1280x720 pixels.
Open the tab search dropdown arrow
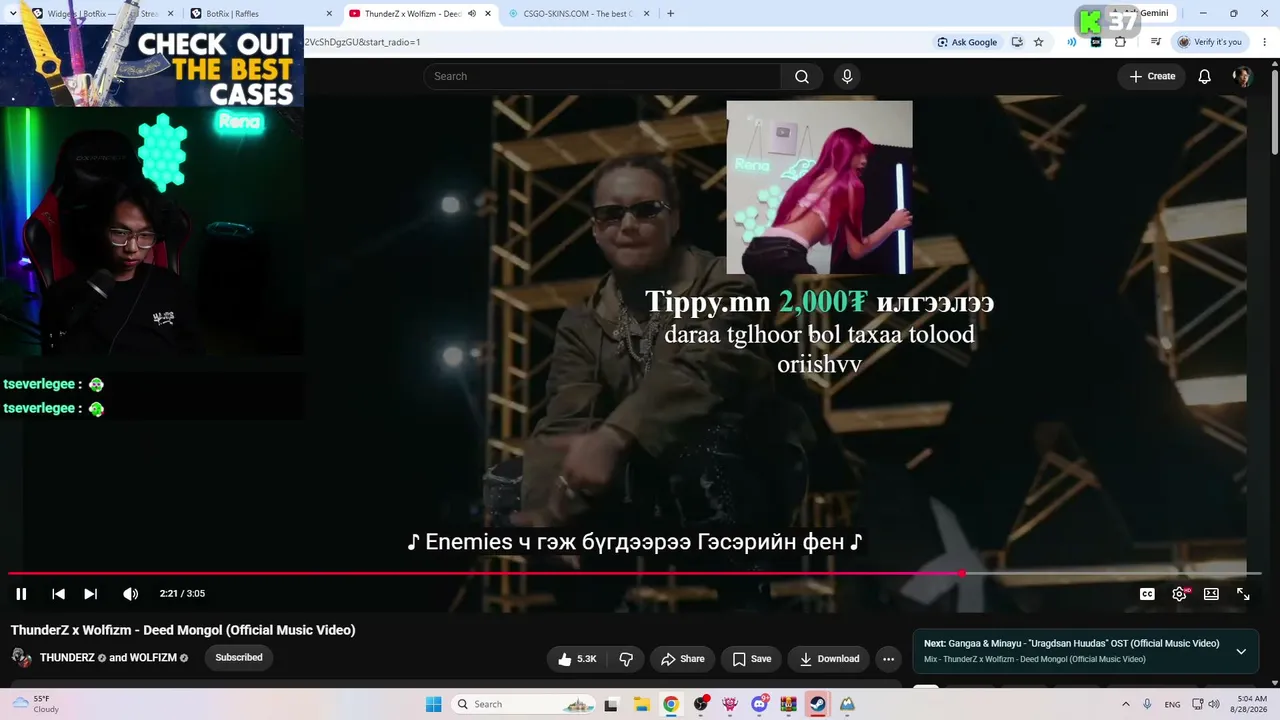click(12, 14)
